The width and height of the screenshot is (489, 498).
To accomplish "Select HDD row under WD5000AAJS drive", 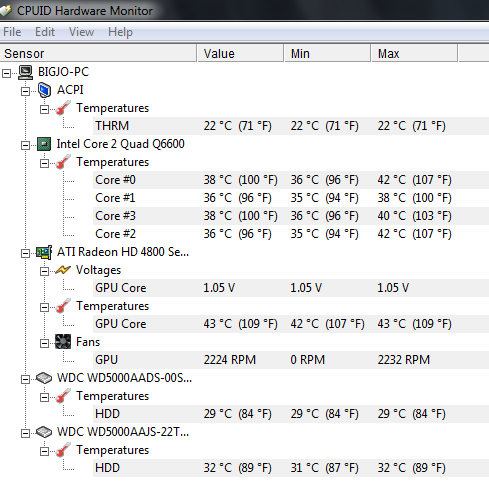I will [x=291, y=468].
